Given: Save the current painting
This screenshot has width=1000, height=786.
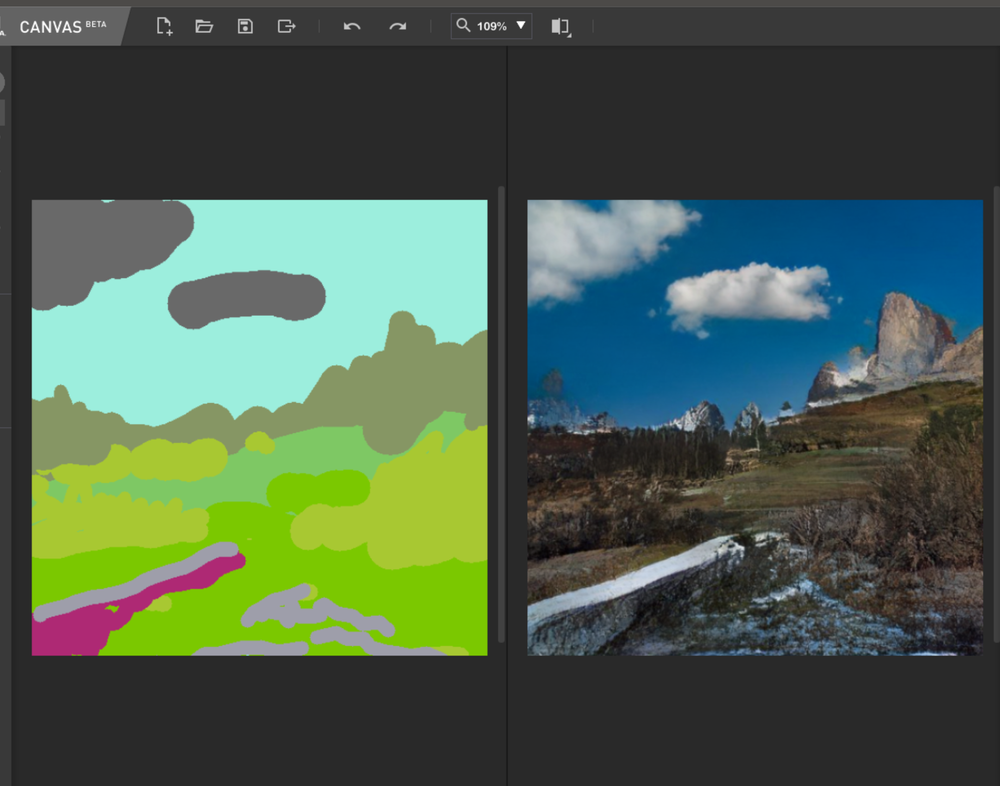Looking at the screenshot, I should tap(244, 26).
